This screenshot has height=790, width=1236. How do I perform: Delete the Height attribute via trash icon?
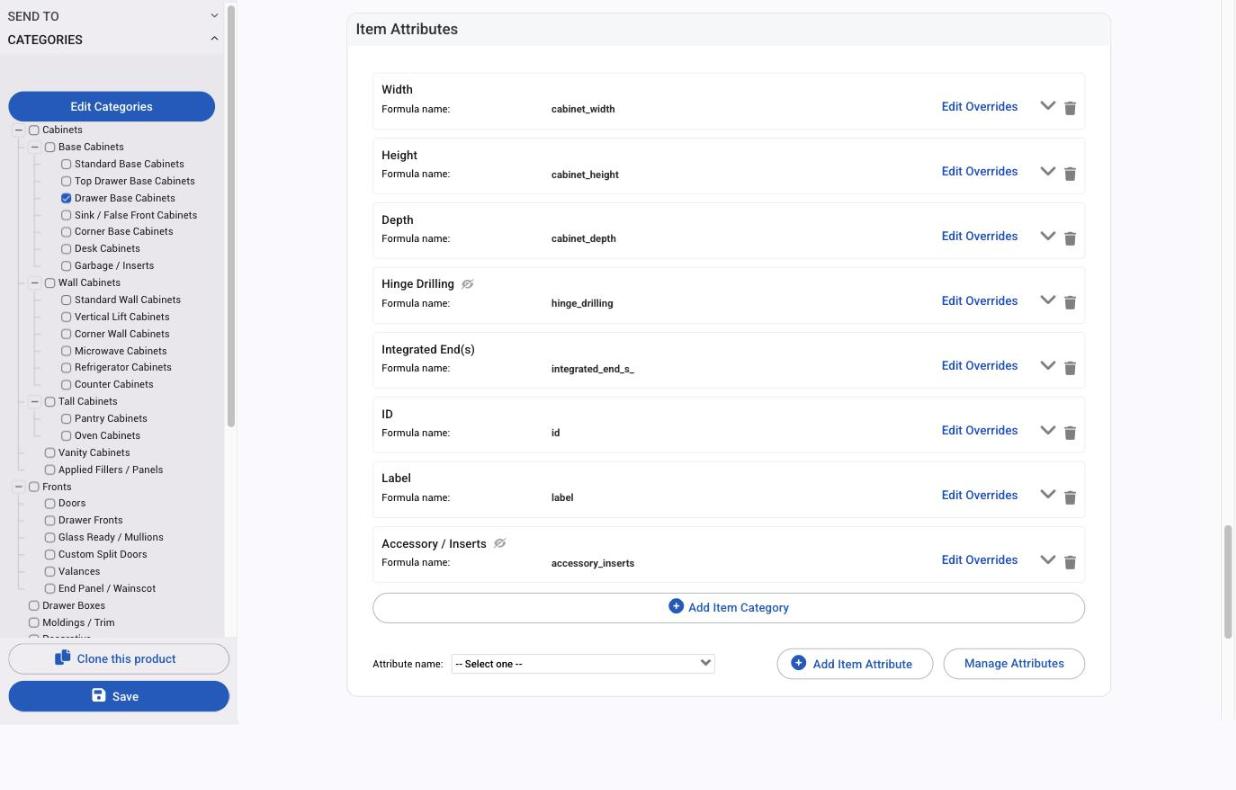pos(1070,173)
